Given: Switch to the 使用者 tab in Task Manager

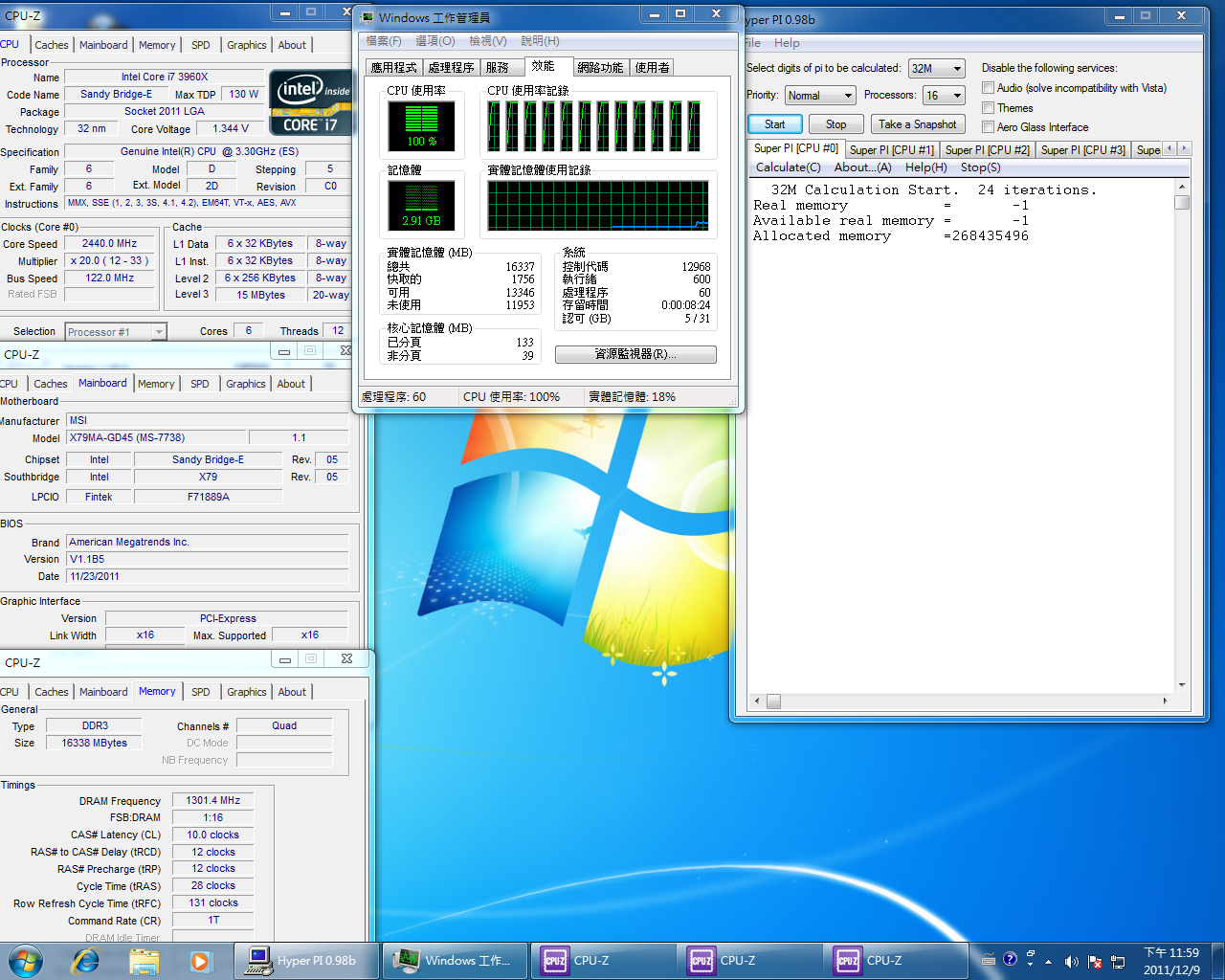Looking at the screenshot, I should pos(653,68).
